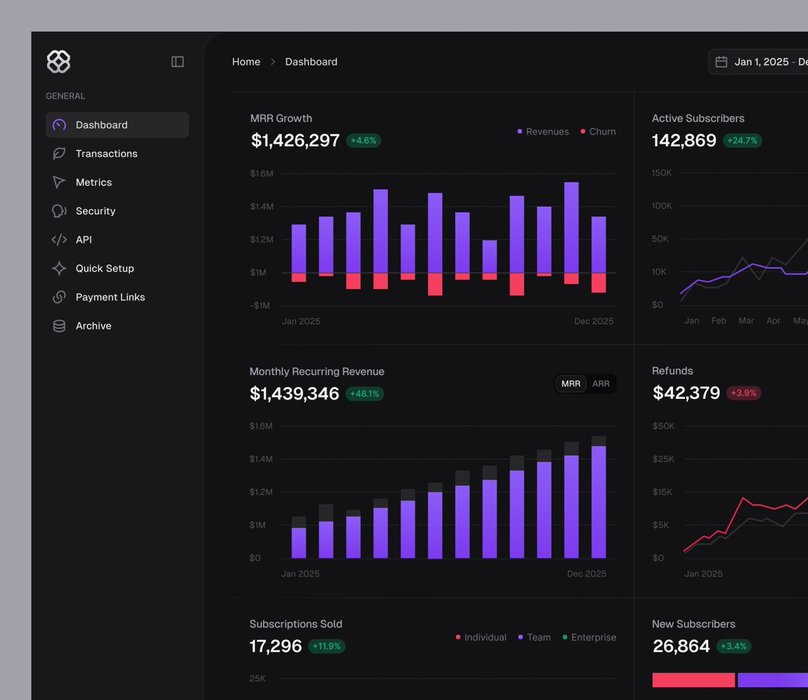Click the +24.7% Active Subscribers badge
This screenshot has height=700, width=808.
point(743,141)
